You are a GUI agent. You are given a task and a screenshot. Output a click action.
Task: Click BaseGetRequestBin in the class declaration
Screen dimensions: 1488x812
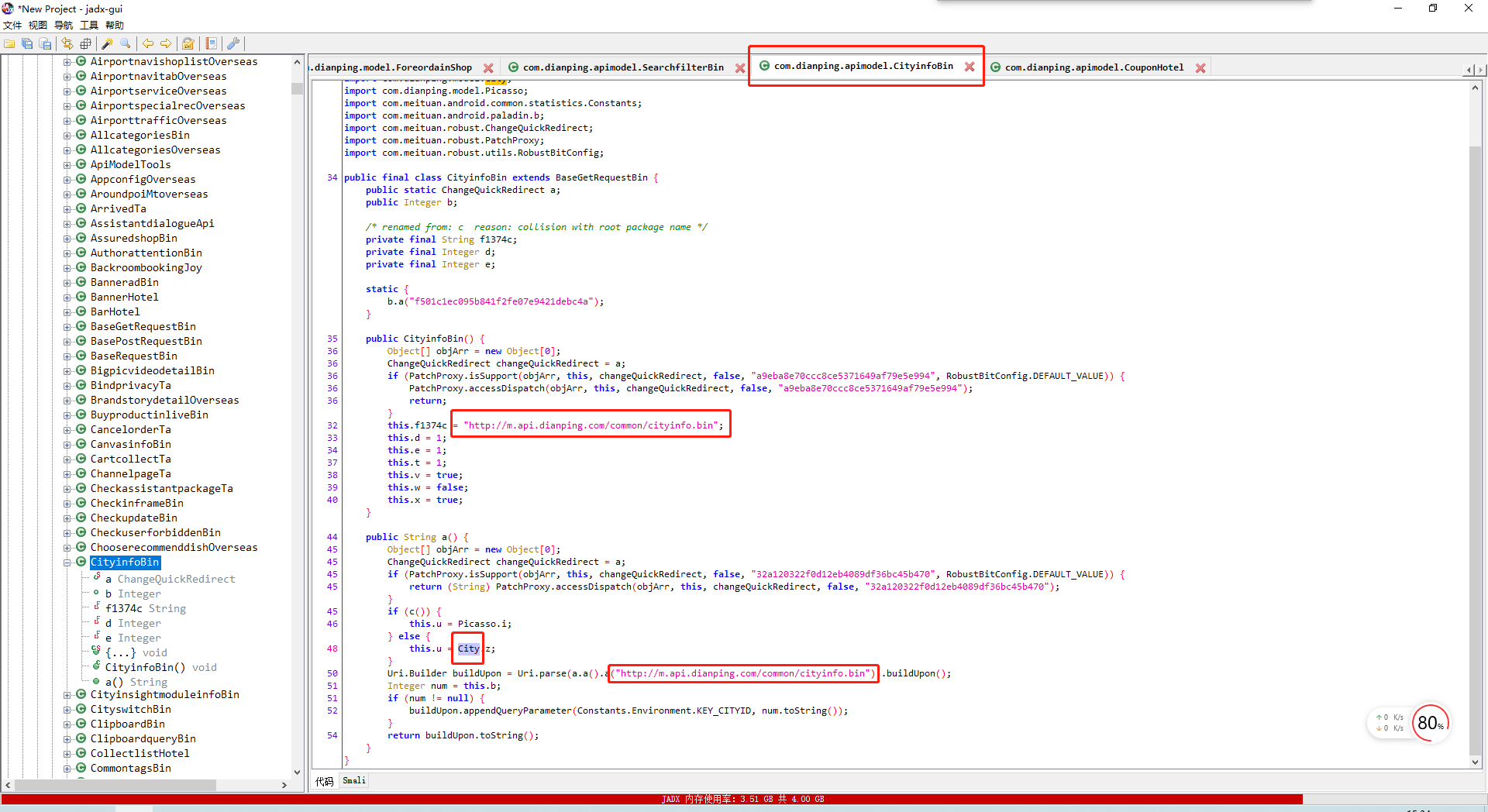coord(601,177)
